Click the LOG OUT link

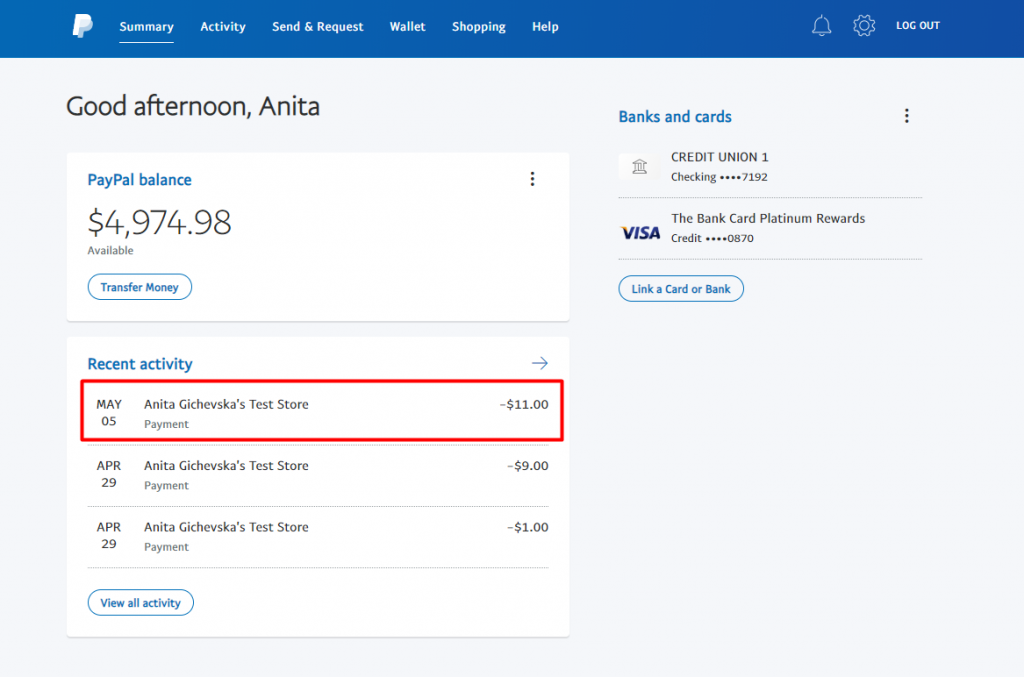pos(918,25)
